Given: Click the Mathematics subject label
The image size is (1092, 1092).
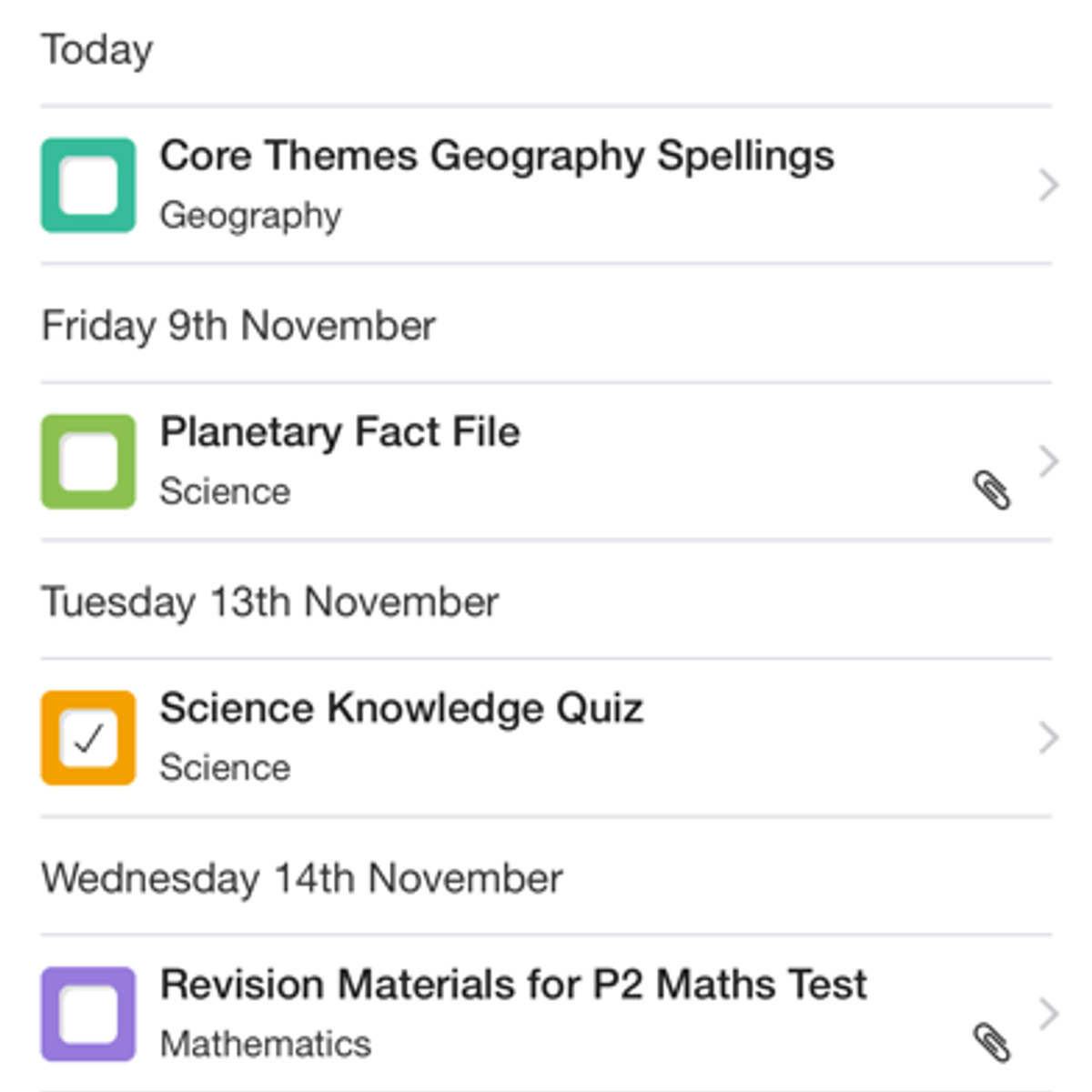Looking at the screenshot, I should (x=265, y=1044).
